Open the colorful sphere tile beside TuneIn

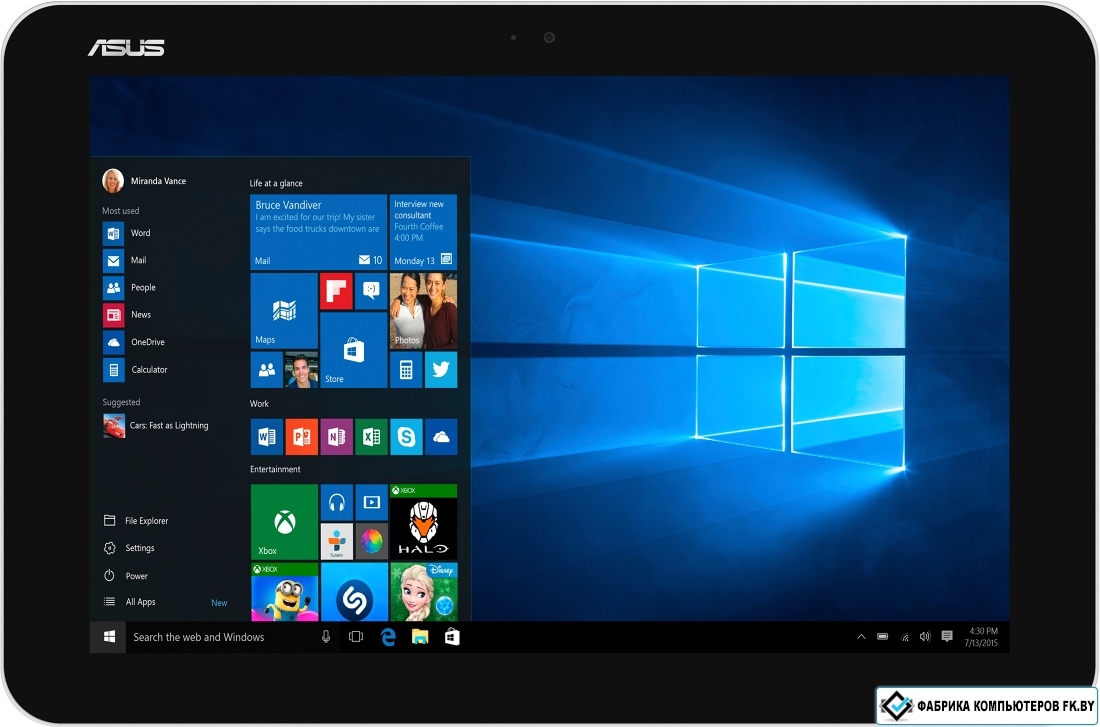[371, 542]
